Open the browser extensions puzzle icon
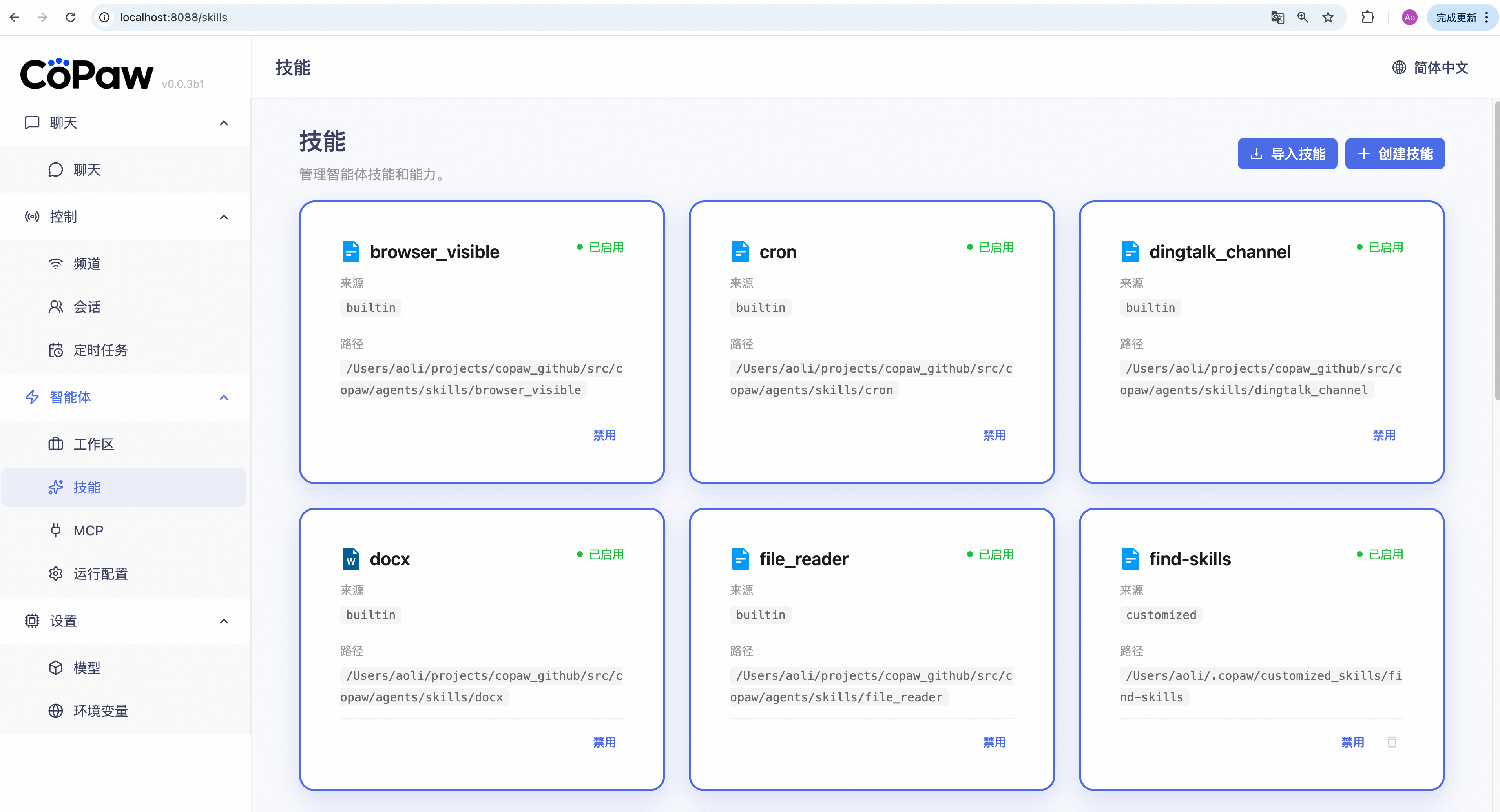Screen dimensions: 1500x812 click(1368, 18)
